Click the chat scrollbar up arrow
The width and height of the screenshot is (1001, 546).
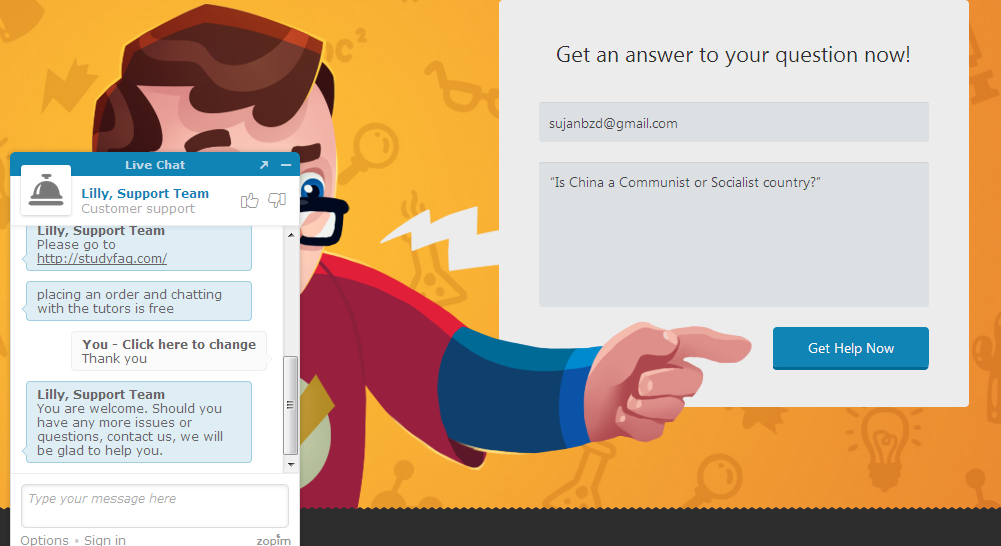click(291, 235)
